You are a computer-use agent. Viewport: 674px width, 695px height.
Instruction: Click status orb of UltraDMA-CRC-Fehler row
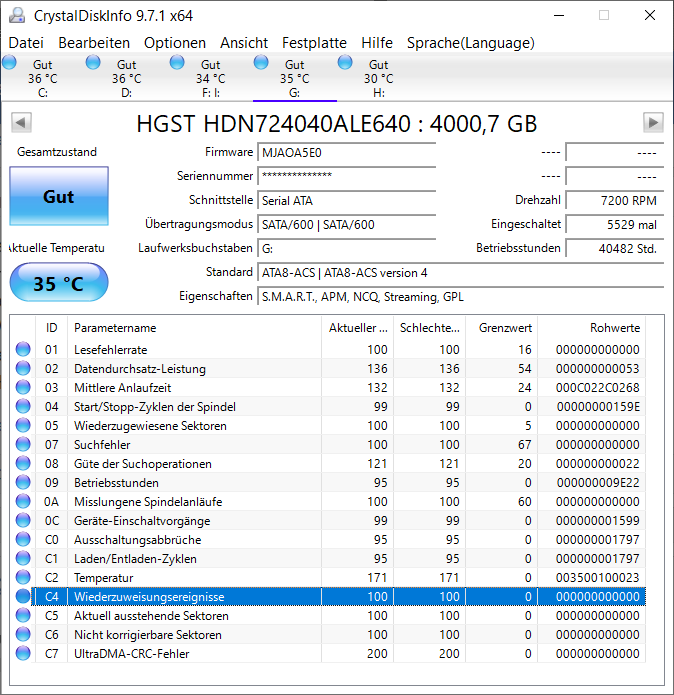point(23,653)
